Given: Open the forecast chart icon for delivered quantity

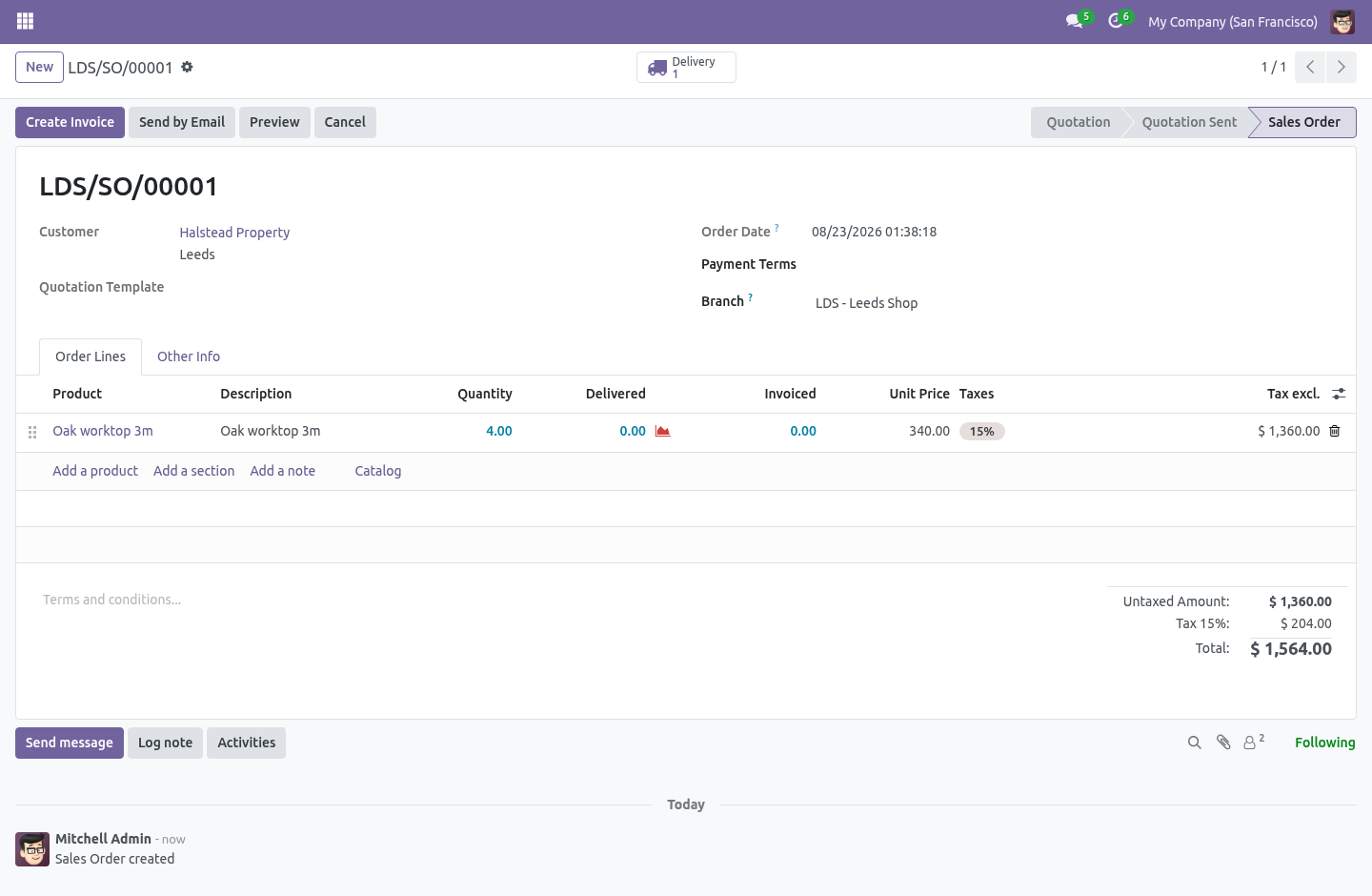Looking at the screenshot, I should coord(662,431).
